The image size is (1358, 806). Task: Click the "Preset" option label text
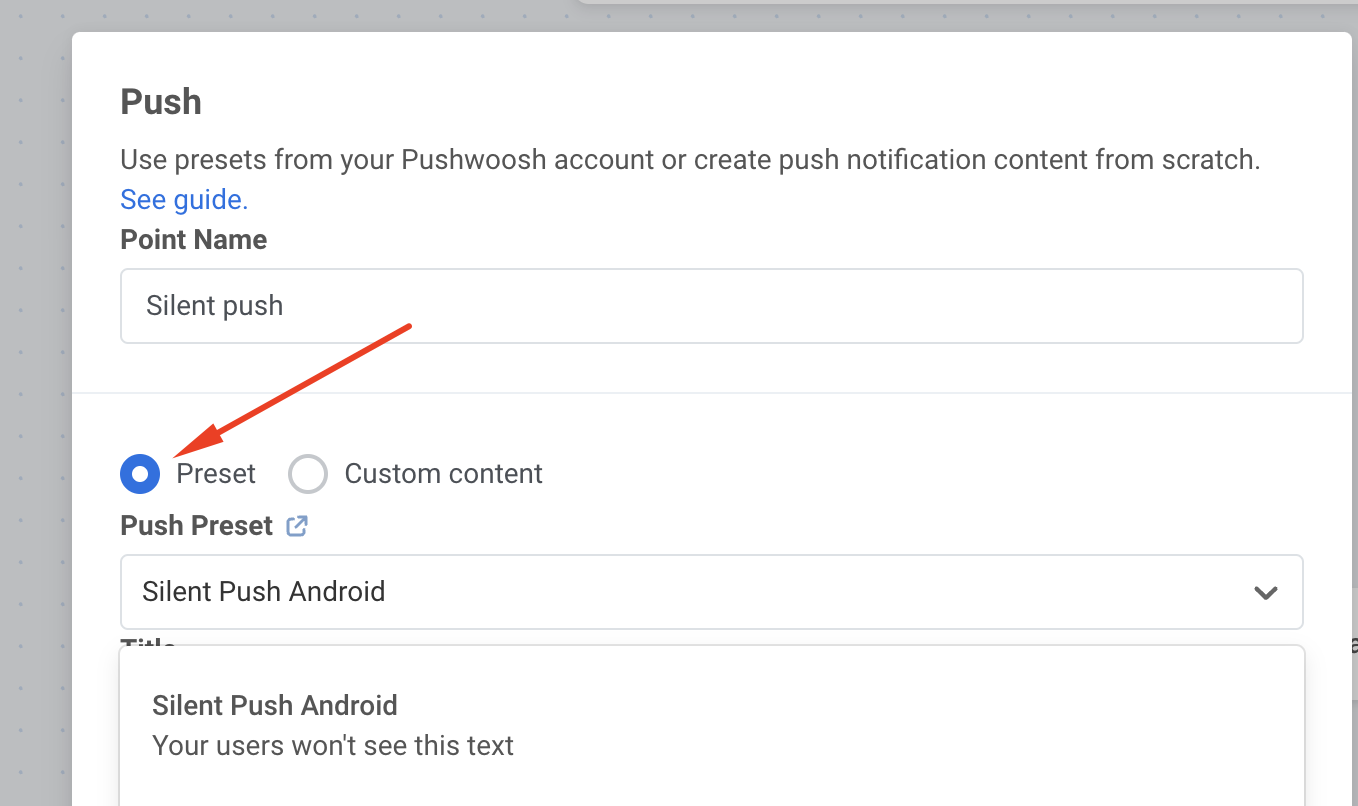tap(216, 474)
